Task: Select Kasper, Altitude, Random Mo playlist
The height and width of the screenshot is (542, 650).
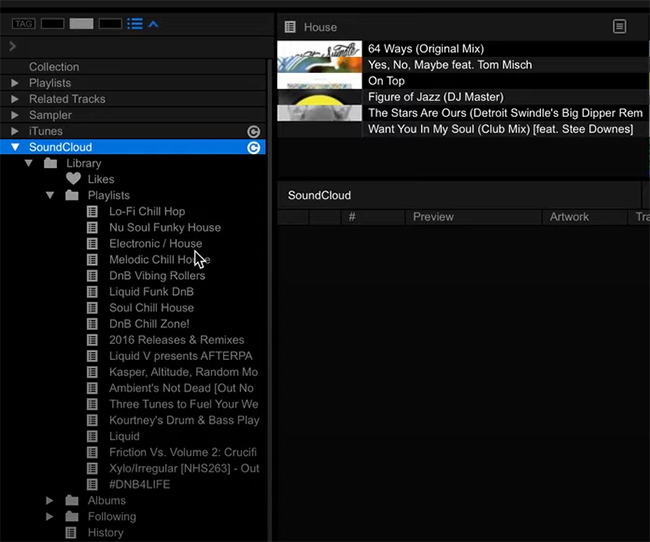Action: click(x=183, y=372)
